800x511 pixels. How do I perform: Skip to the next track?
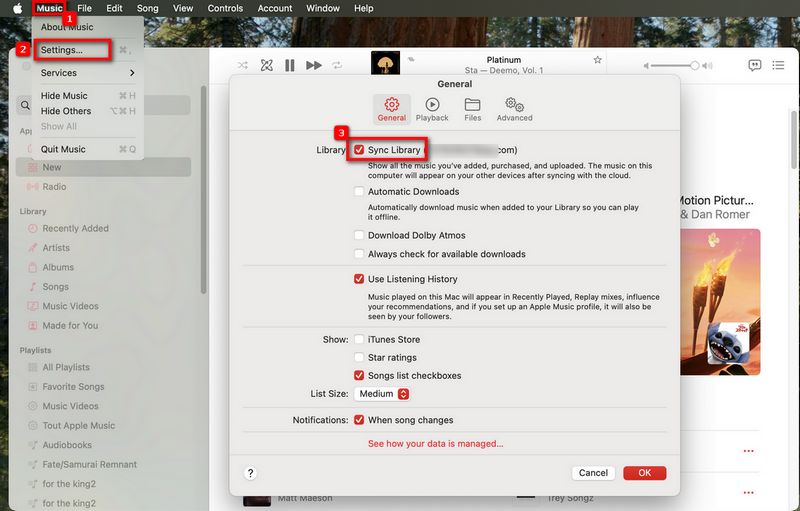(314, 65)
